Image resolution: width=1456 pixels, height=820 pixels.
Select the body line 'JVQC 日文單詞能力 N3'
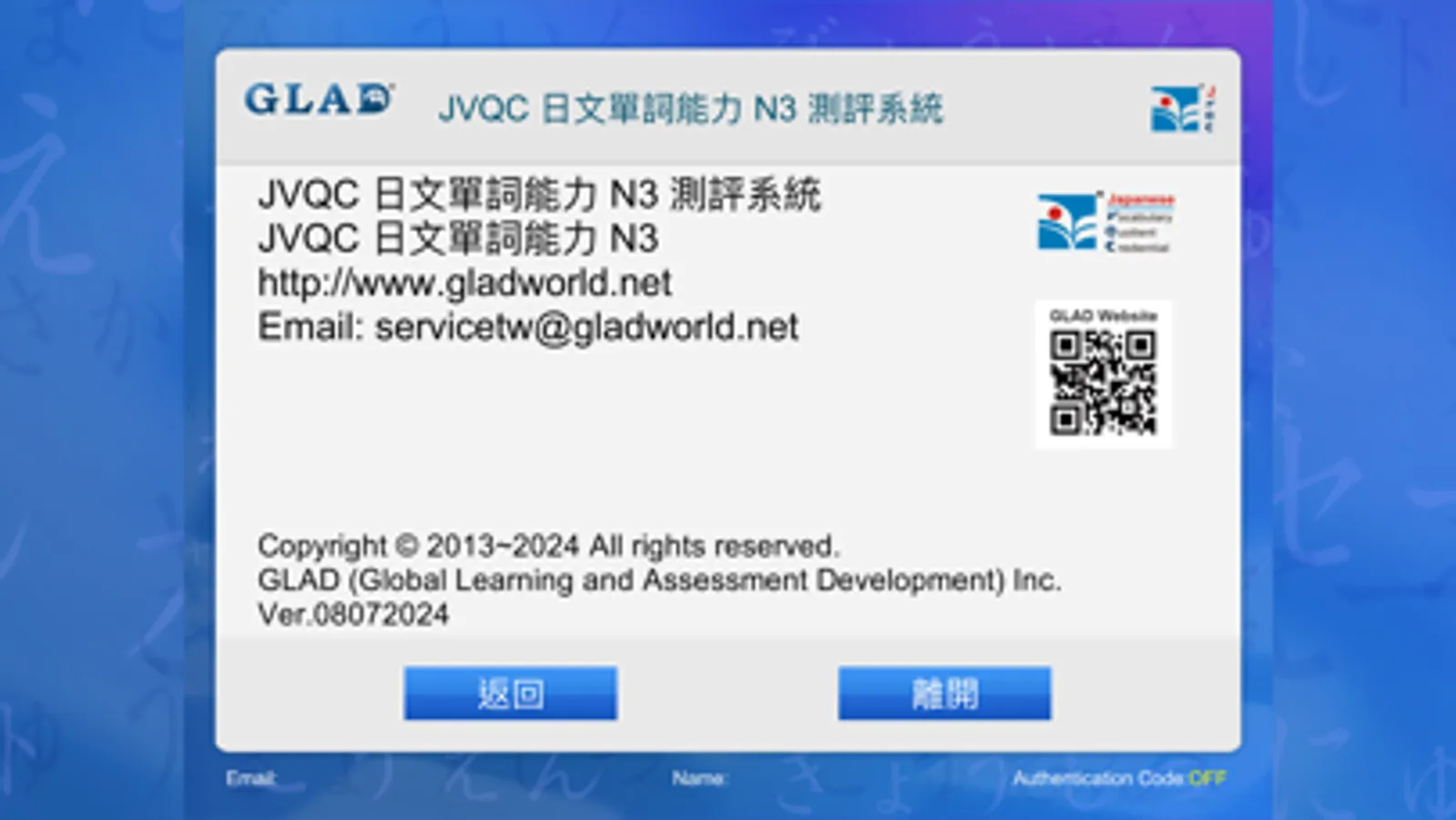point(458,239)
